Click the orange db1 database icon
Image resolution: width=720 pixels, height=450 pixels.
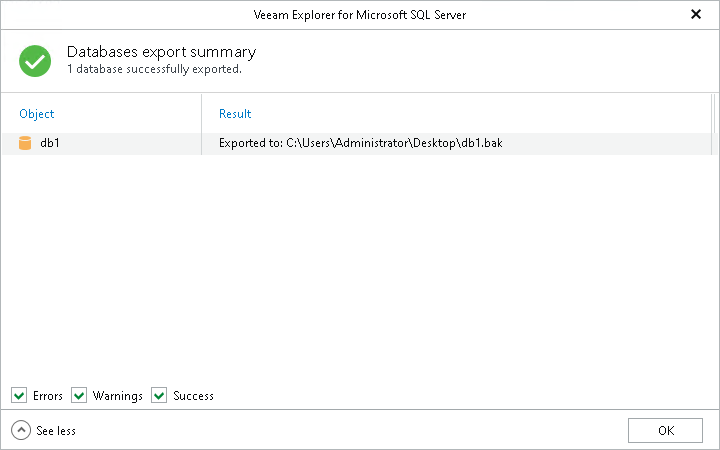pos(26,144)
